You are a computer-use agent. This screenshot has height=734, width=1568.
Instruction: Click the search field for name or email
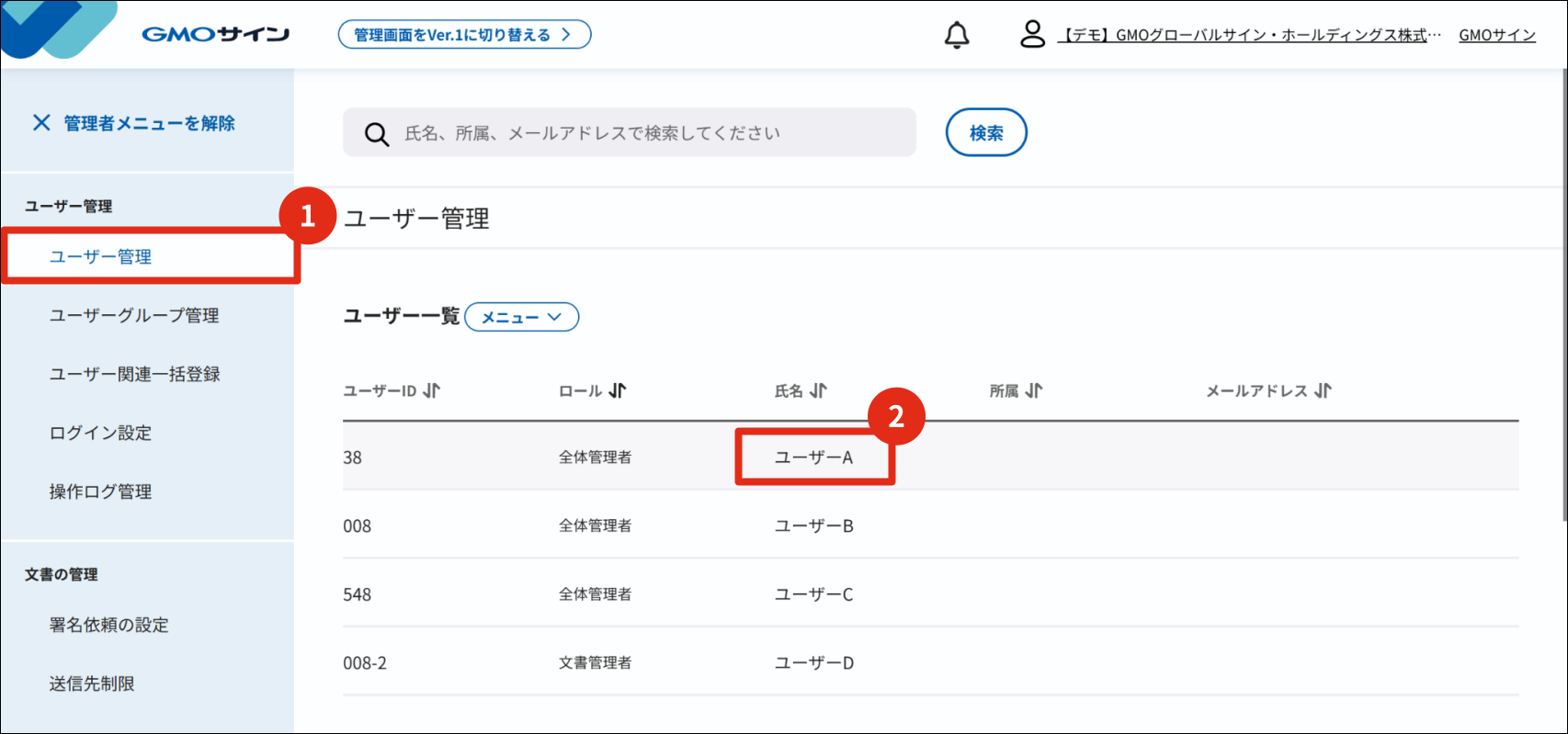630,132
